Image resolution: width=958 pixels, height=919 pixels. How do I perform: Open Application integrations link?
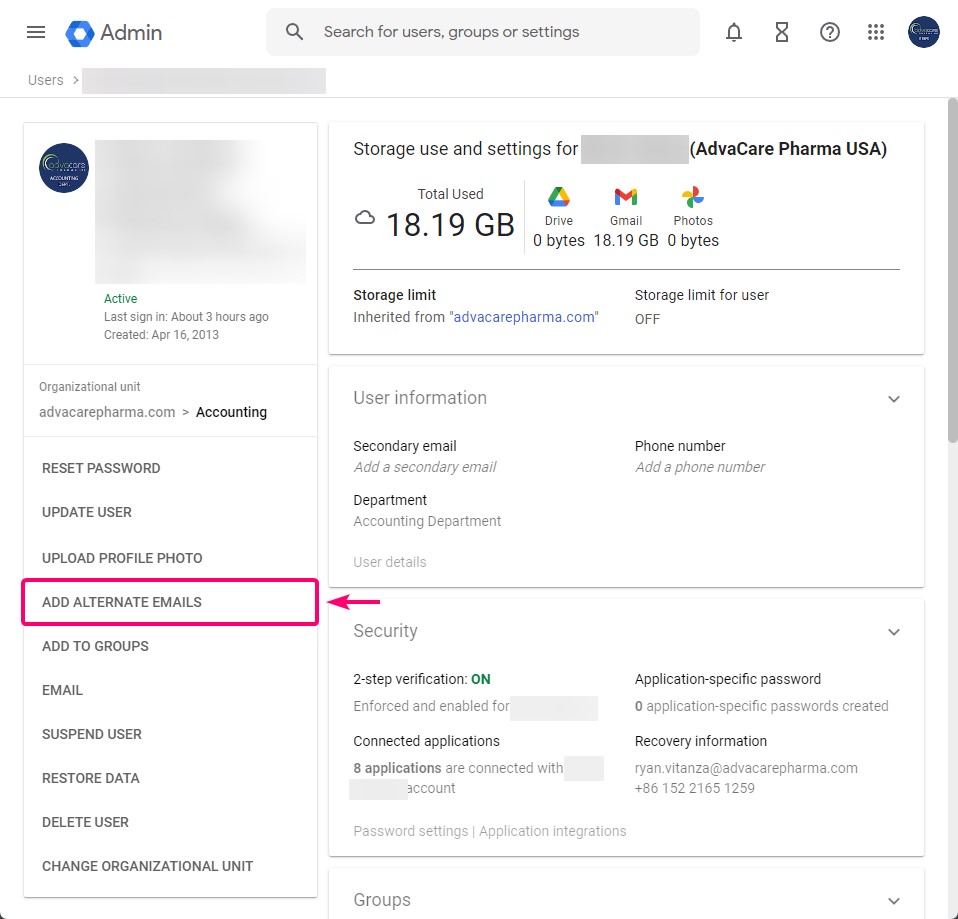[552, 831]
